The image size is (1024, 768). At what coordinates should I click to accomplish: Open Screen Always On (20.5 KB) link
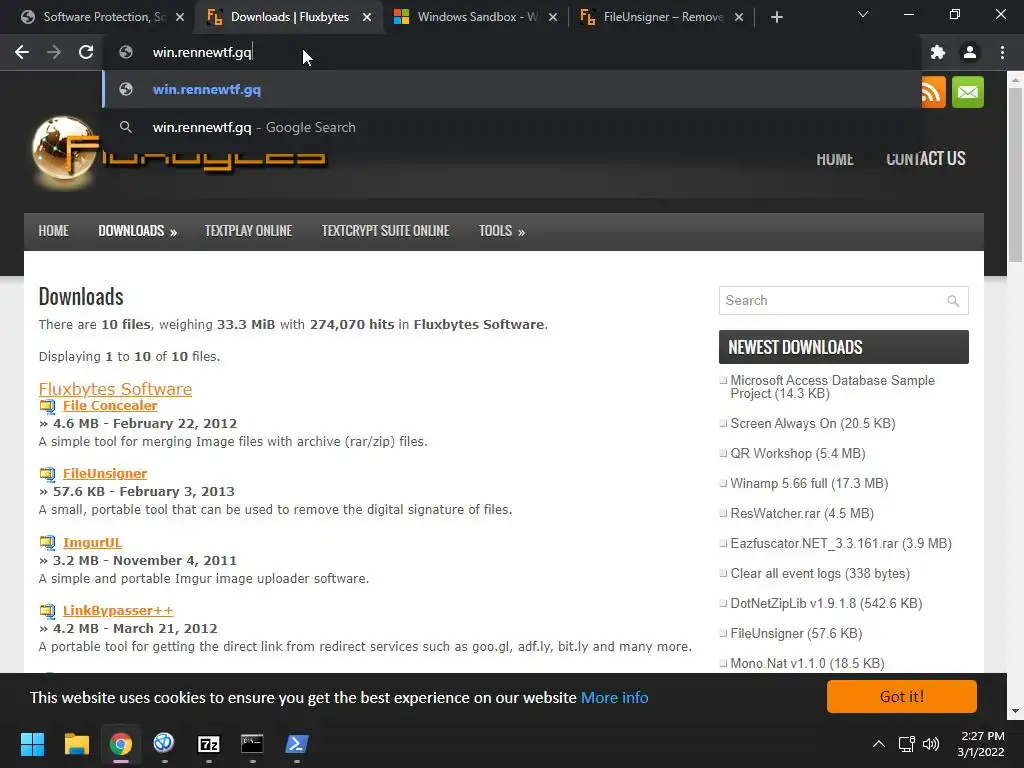[812, 423]
